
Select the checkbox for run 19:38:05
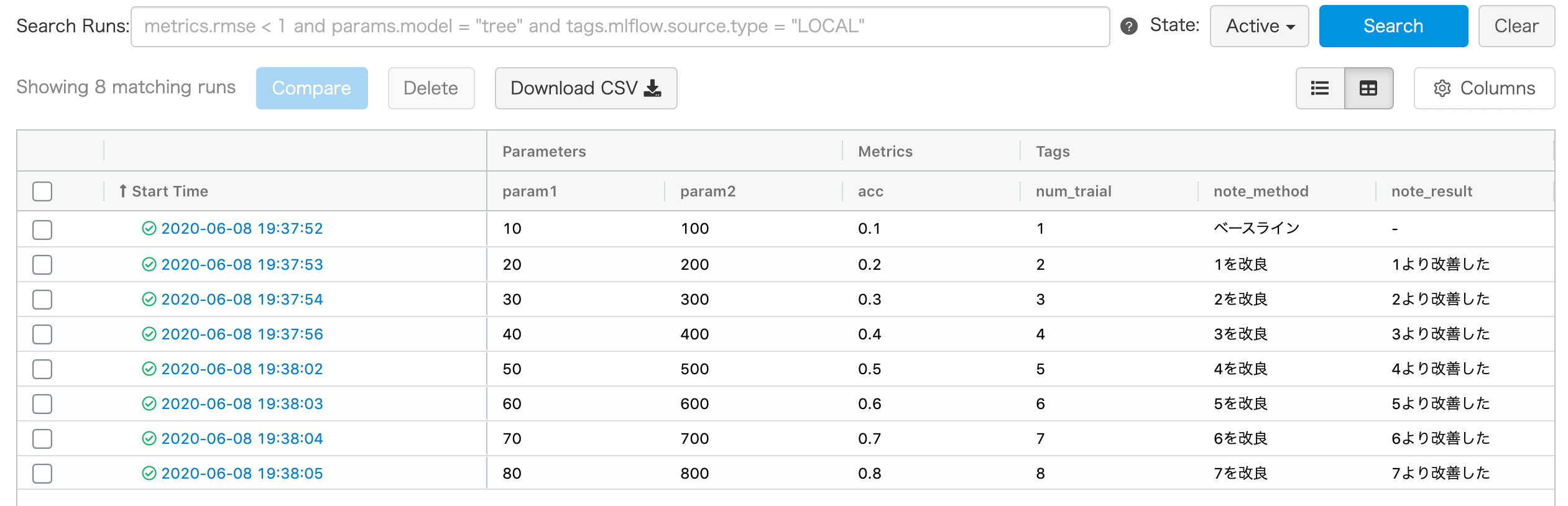pos(42,474)
